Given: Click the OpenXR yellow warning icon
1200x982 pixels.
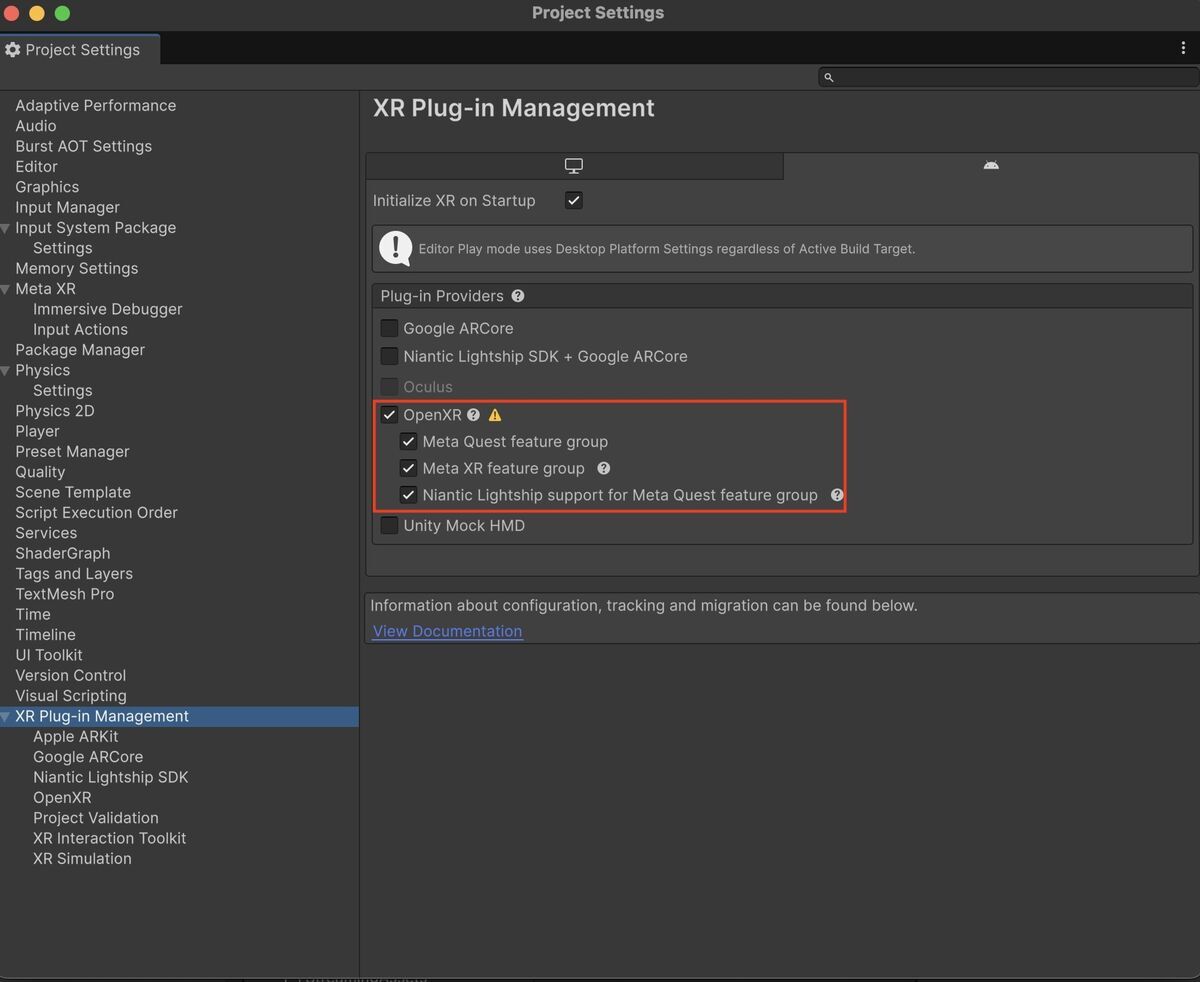Looking at the screenshot, I should coord(495,414).
